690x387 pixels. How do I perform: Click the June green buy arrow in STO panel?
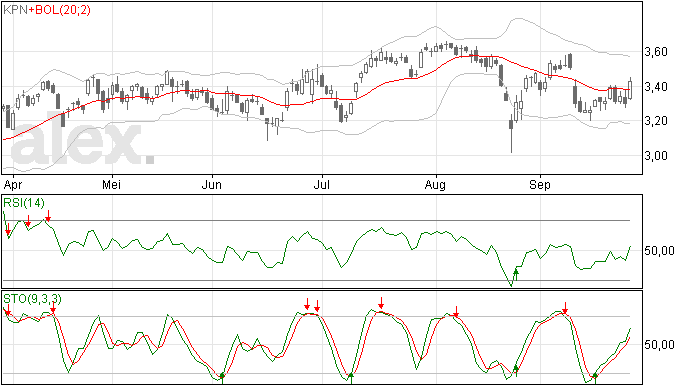[222, 378]
